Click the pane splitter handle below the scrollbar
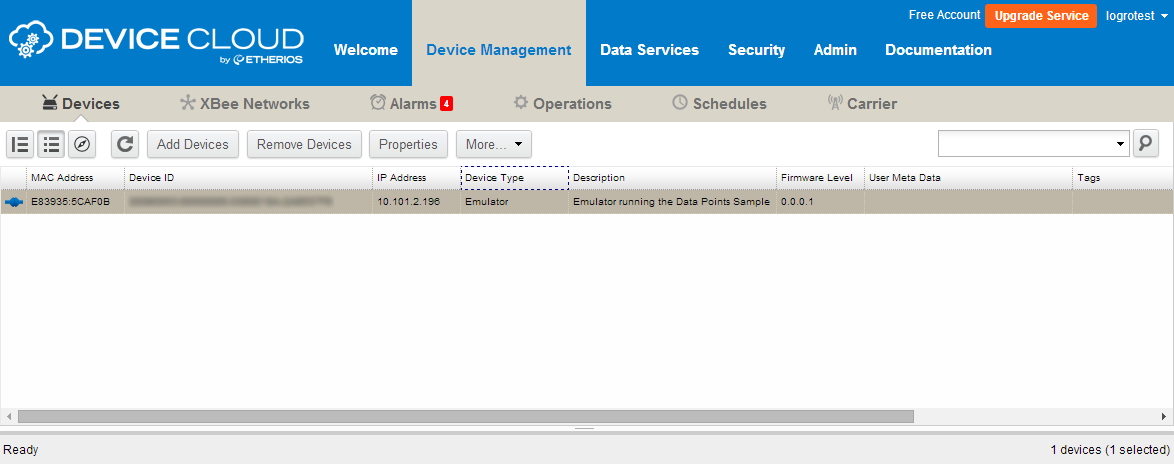The height and width of the screenshot is (464, 1174). click(x=585, y=429)
